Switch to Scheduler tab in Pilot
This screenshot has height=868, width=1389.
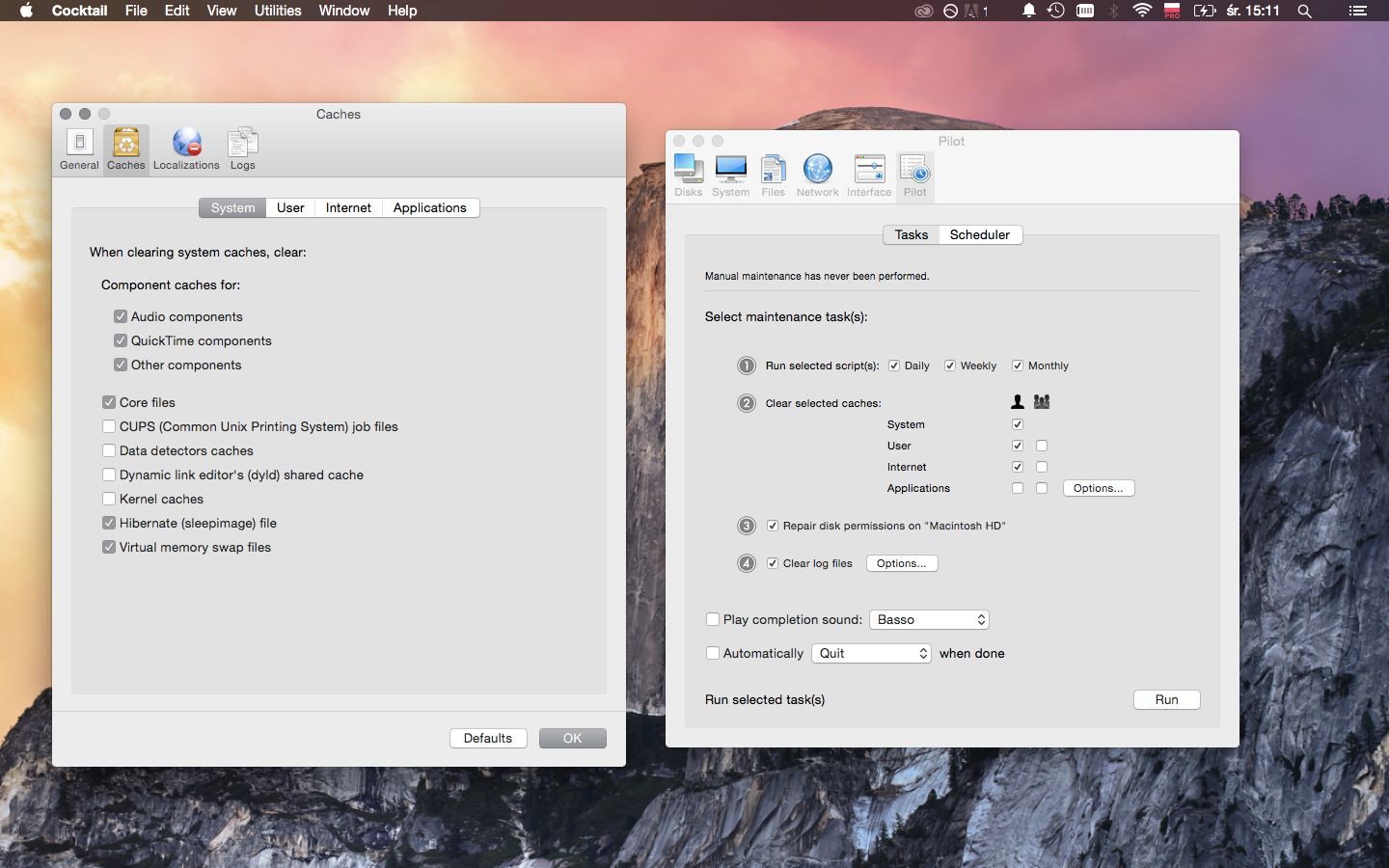click(x=980, y=234)
